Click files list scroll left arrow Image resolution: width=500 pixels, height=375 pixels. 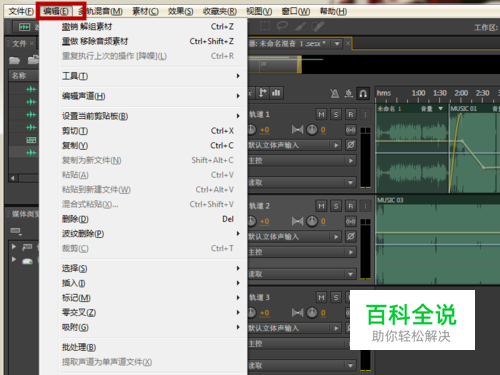pyautogui.click(x=13, y=178)
